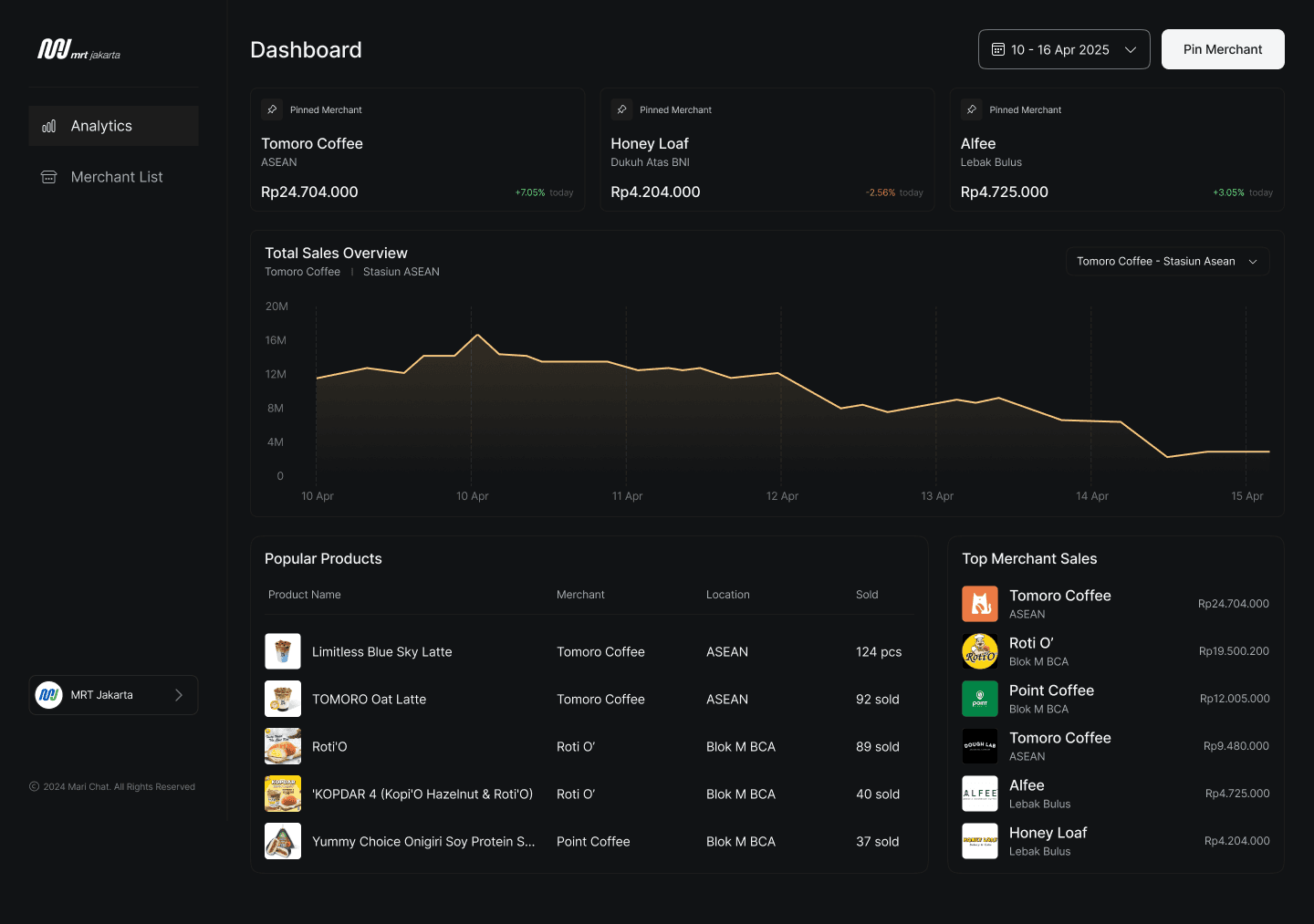Click the Dough Lab black logo

click(x=980, y=746)
